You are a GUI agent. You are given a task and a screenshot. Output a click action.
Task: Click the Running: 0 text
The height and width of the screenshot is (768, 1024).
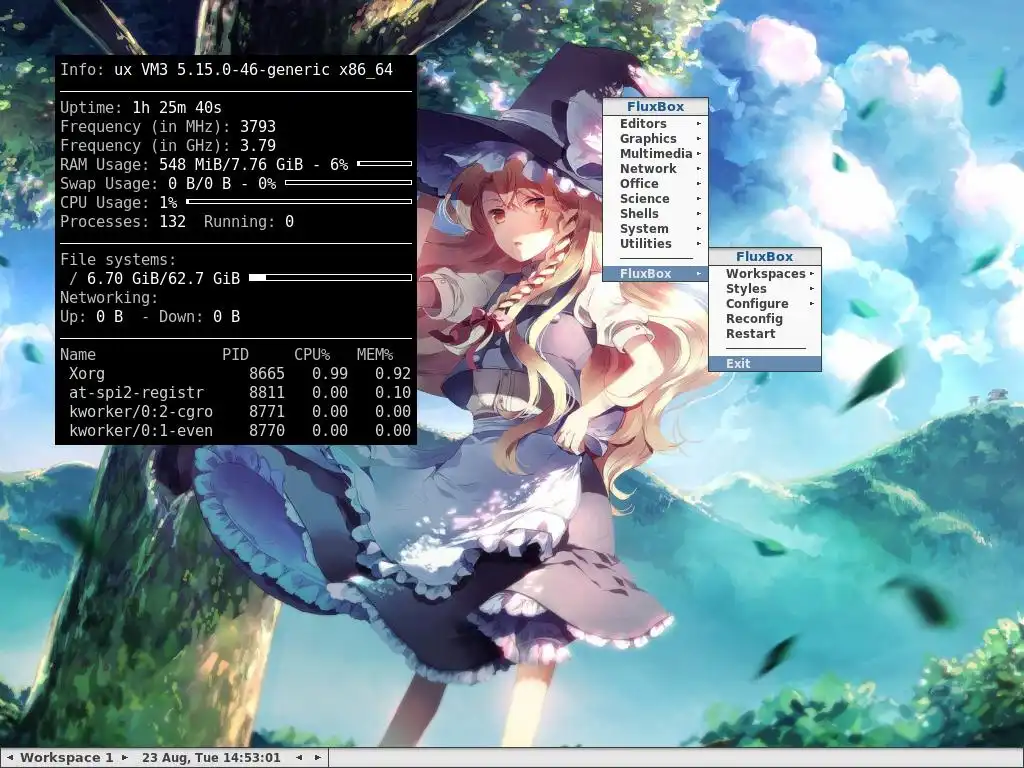click(249, 221)
